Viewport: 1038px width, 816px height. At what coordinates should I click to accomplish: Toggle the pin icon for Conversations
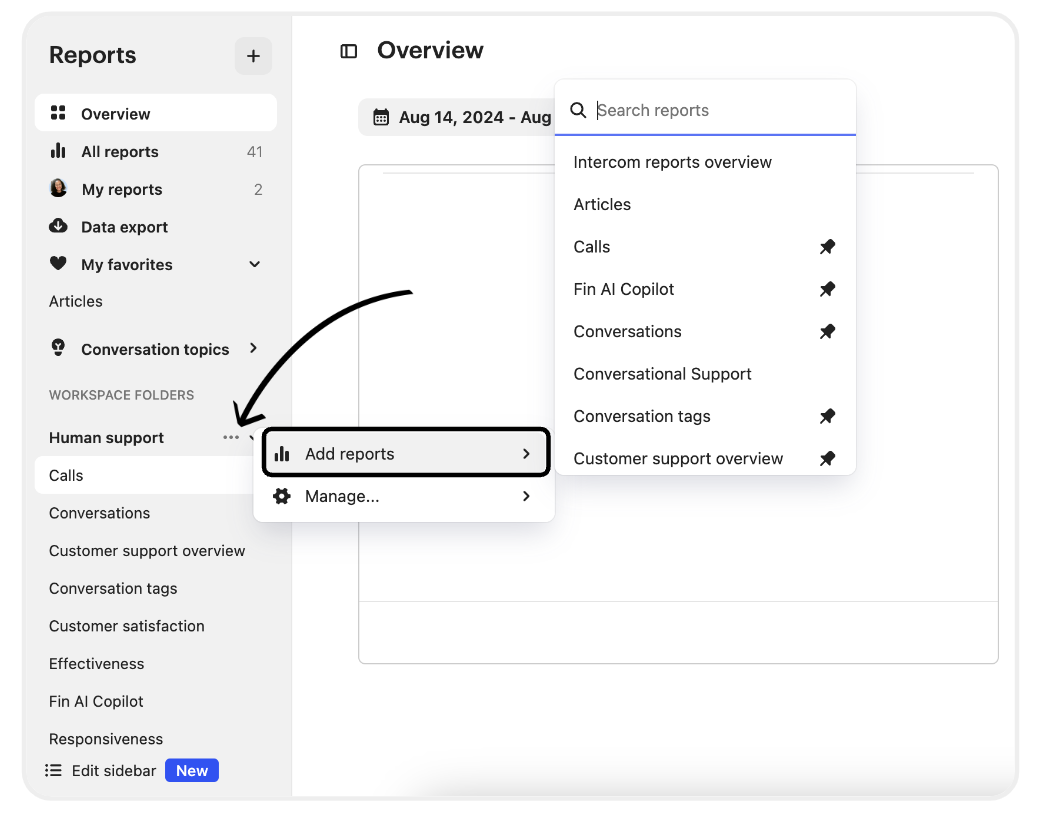click(x=827, y=332)
